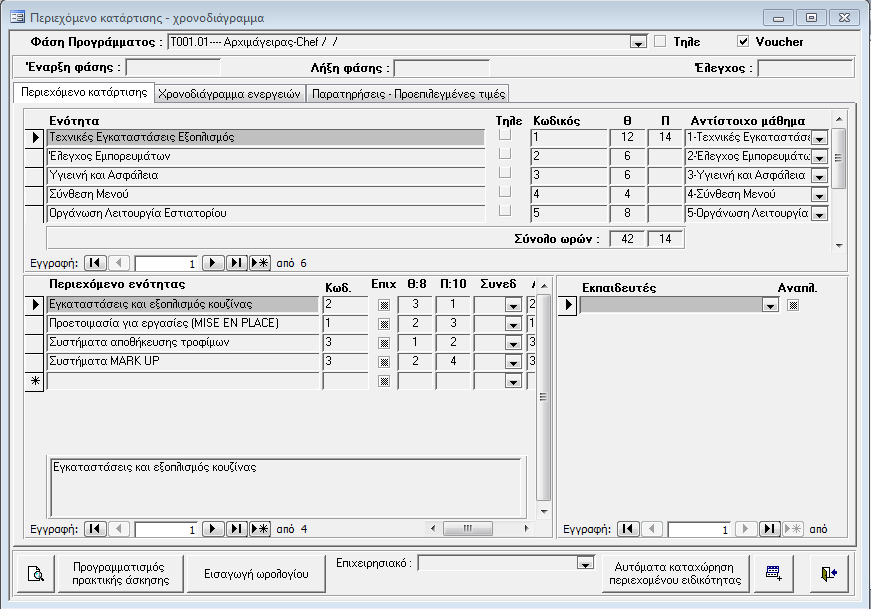The width and height of the screenshot is (871, 609).
Task: Open Συνεδ dropdown for Εγκαταστάσεις και εξοπλισμός κουζίνας
Action: (513, 306)
